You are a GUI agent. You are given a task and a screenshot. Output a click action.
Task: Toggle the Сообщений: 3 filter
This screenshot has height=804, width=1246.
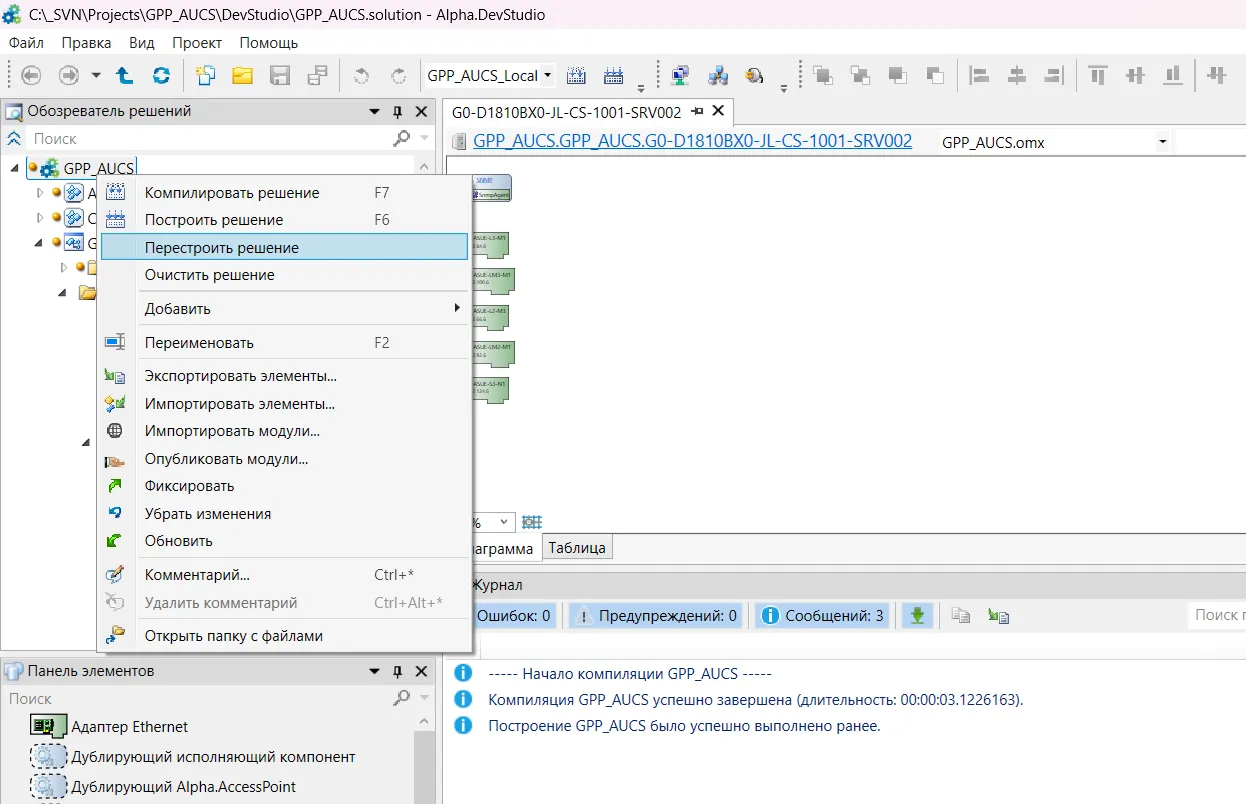(823, 616)
